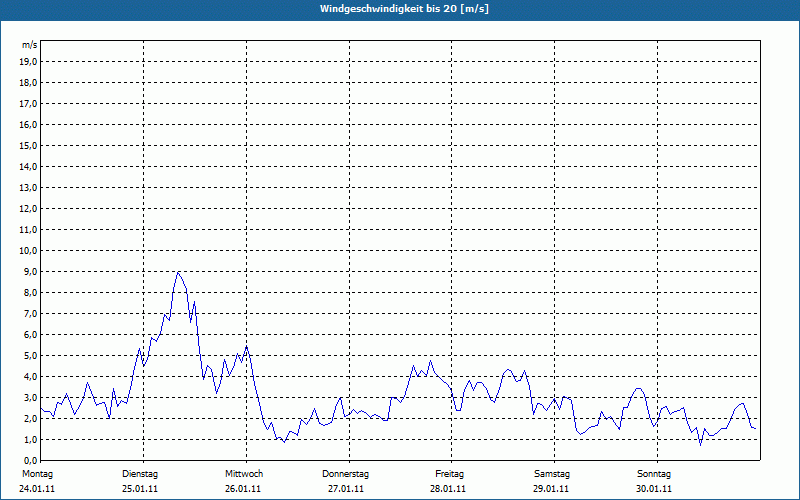Click the 16,0 axis value

pos(29,124)
